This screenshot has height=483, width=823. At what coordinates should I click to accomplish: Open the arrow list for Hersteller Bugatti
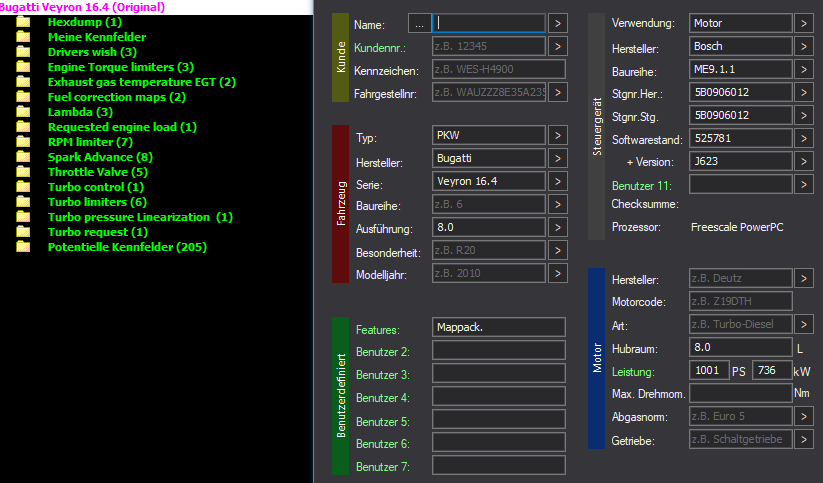[558, 159]
